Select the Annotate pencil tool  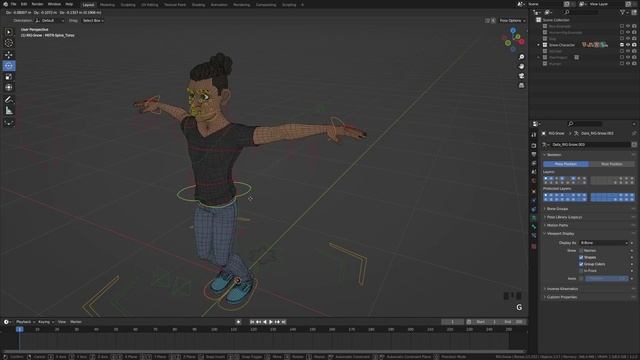pos(9,100)
